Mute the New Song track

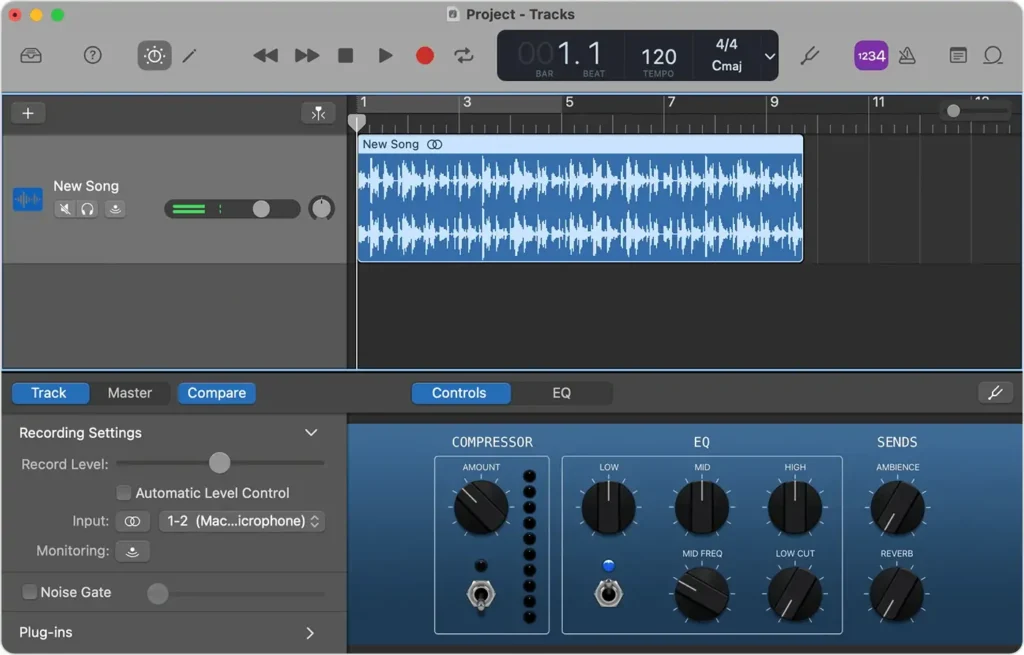click(x=65, y=209)
